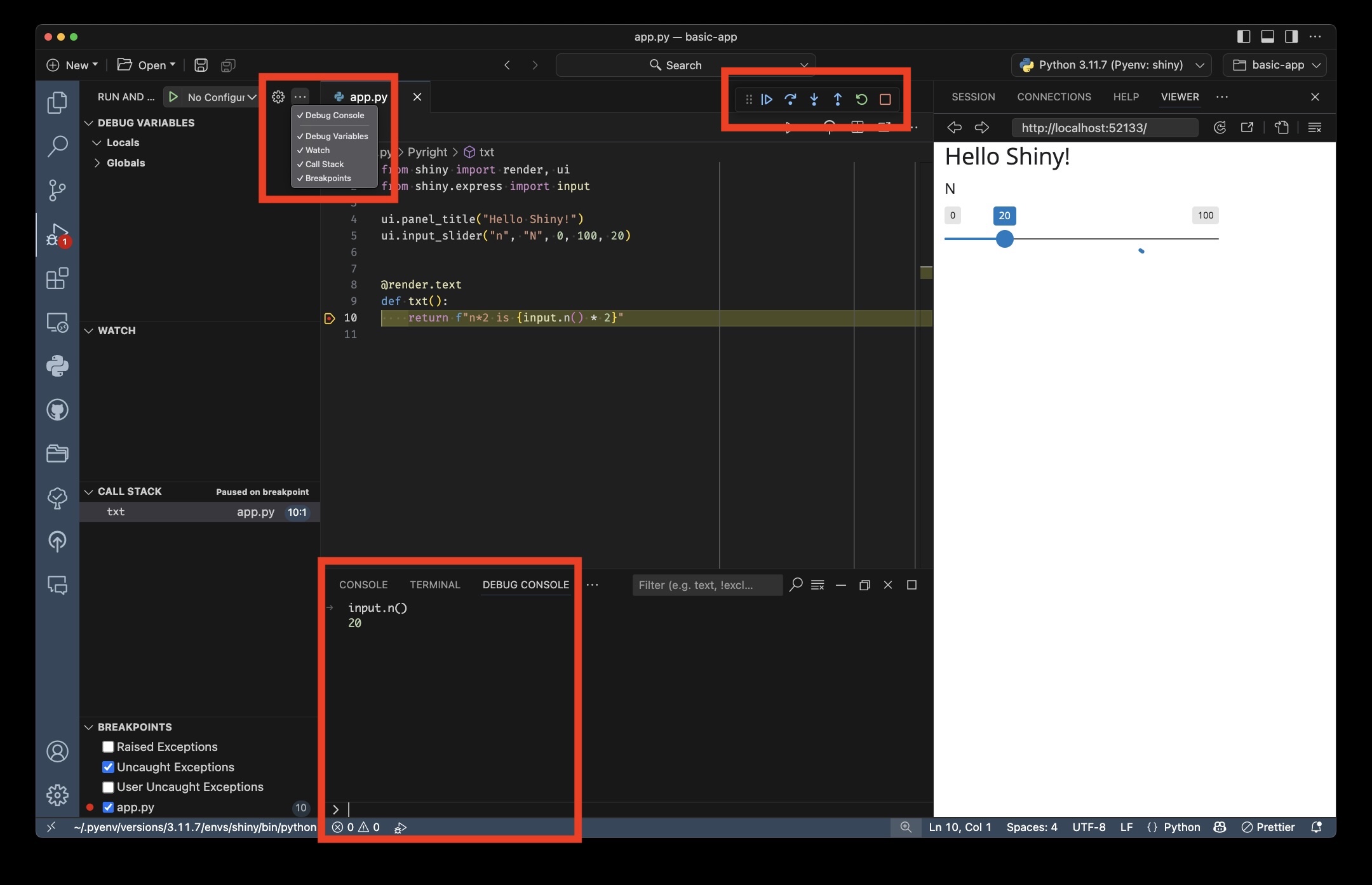
Task: Switch to the Console panel tab
Action: [363, 585]
